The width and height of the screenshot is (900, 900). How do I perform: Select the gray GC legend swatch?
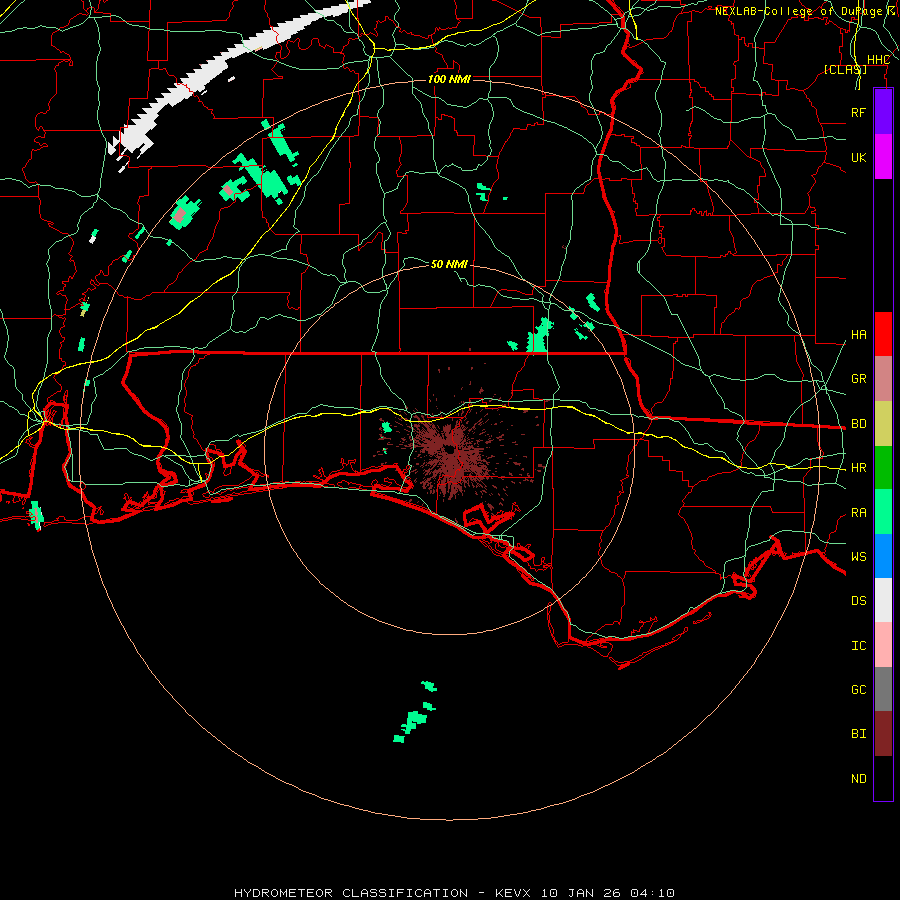tap(883, 689)
